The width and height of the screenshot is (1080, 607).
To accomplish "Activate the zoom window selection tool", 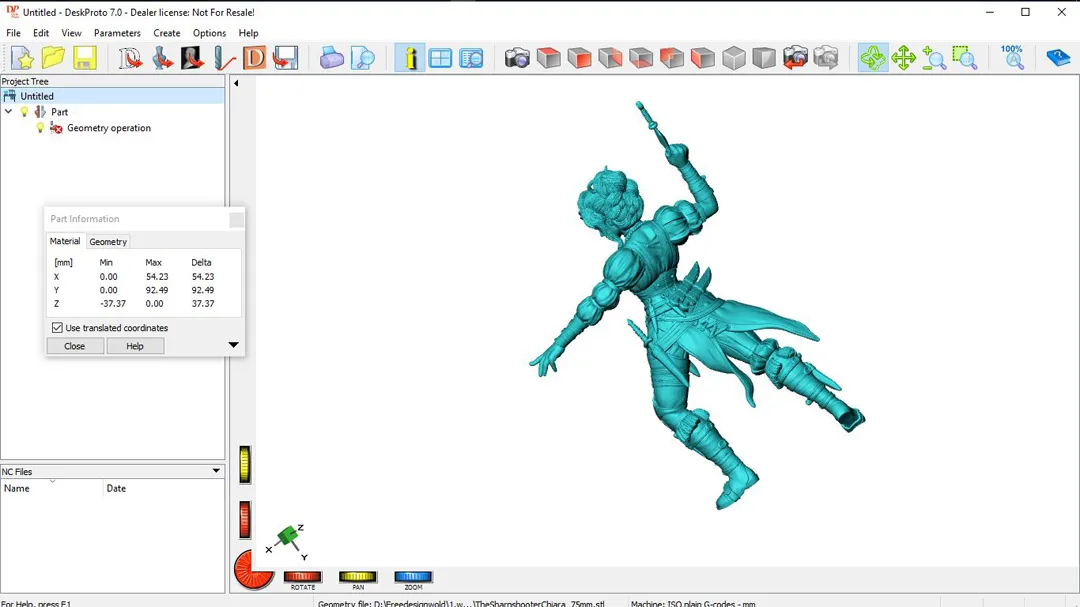I will (965, 58).
